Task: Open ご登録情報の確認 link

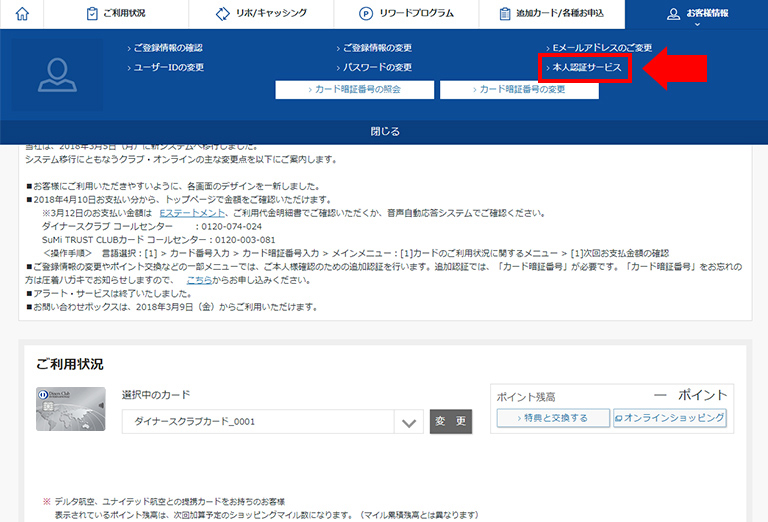Action: 168,48
